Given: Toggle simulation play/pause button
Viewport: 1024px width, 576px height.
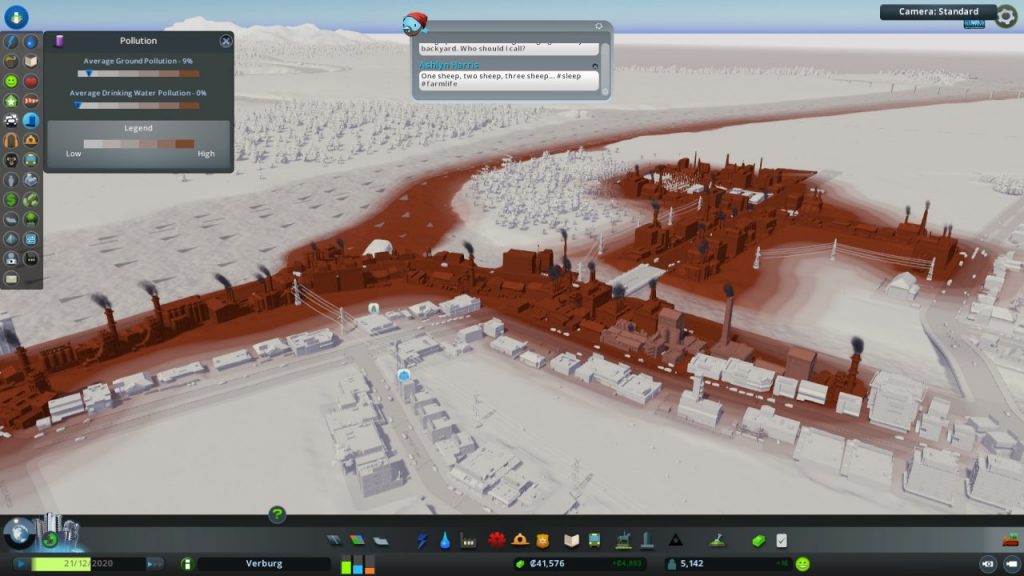Looking at the screenshot, I should 20,563.
